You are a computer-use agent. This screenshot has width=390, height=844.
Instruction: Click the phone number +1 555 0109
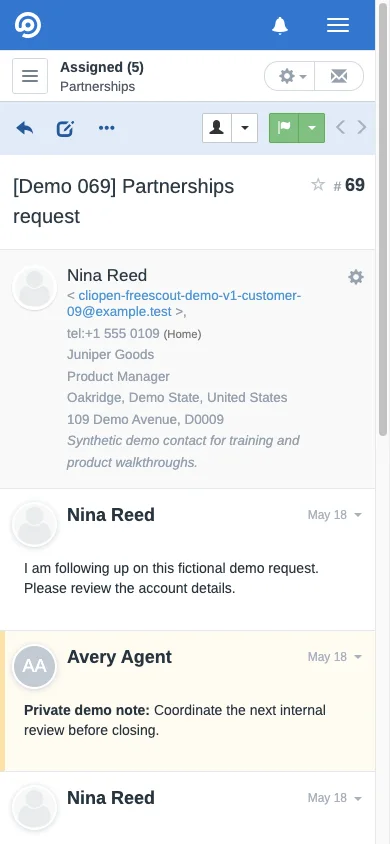pyautogui.click(x=114, y=334)
